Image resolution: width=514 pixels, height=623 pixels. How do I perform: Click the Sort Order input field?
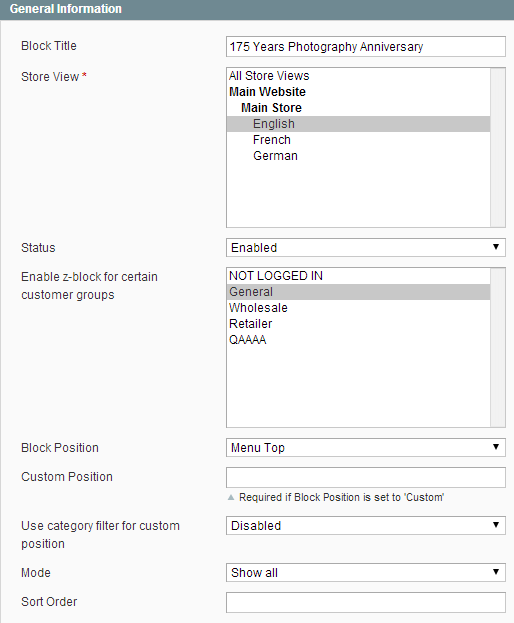click(x=366, y=602)
